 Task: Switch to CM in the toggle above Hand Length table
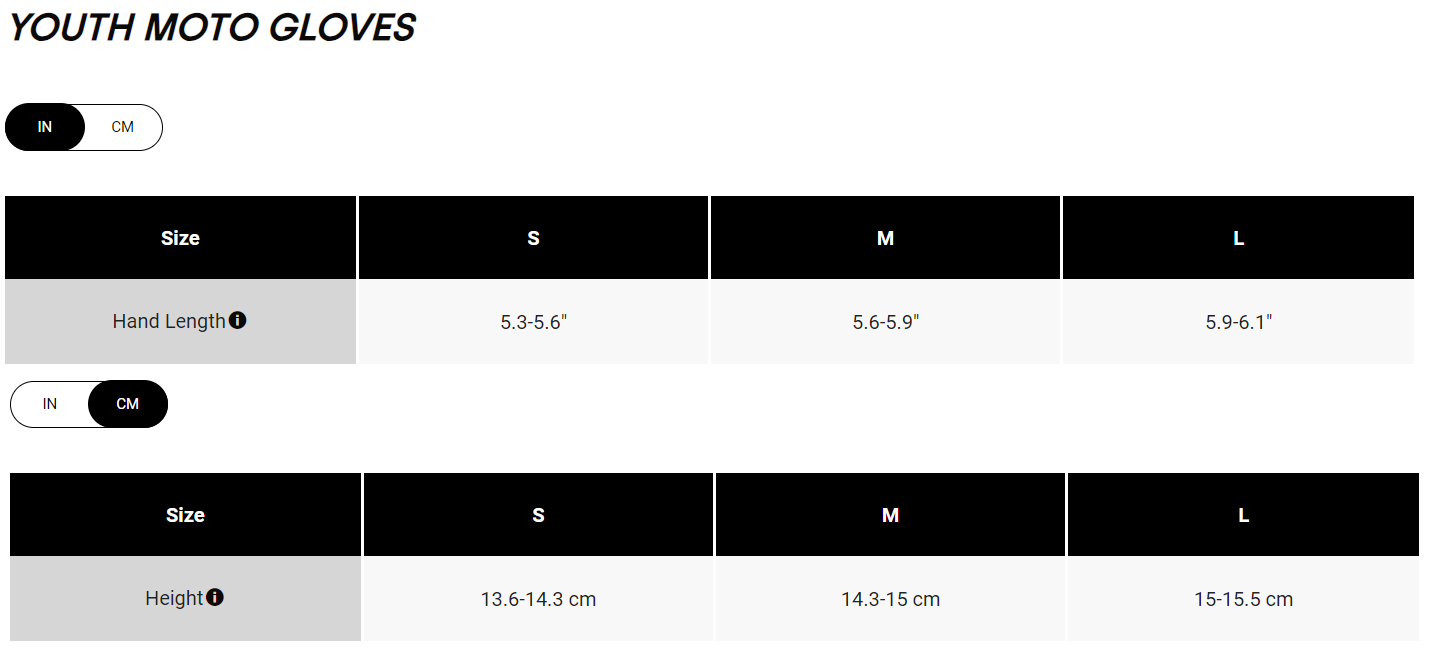123,127
